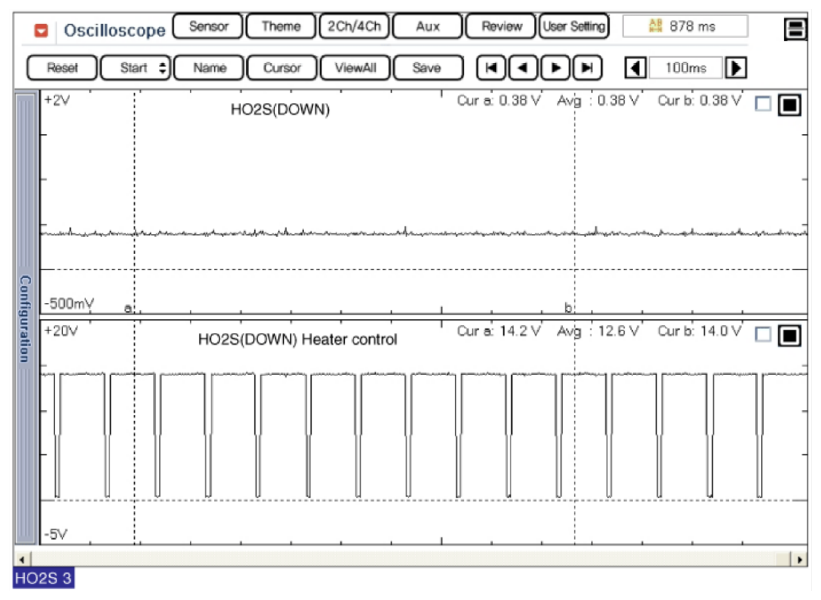Toggle the HO2S(DOWN) channel checkbox
The width and height of the screenshot is (821, 600).
coord(763,105)
